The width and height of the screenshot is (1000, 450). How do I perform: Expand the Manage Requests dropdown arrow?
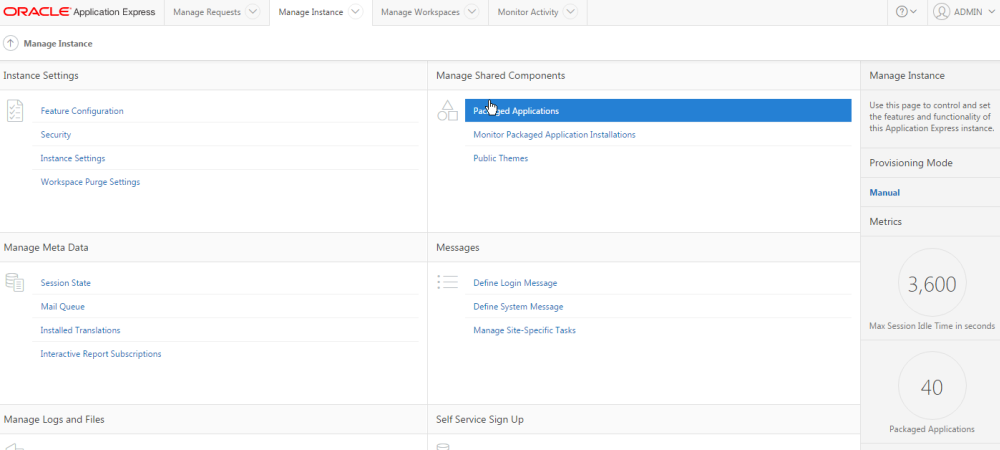coord(252,12)
